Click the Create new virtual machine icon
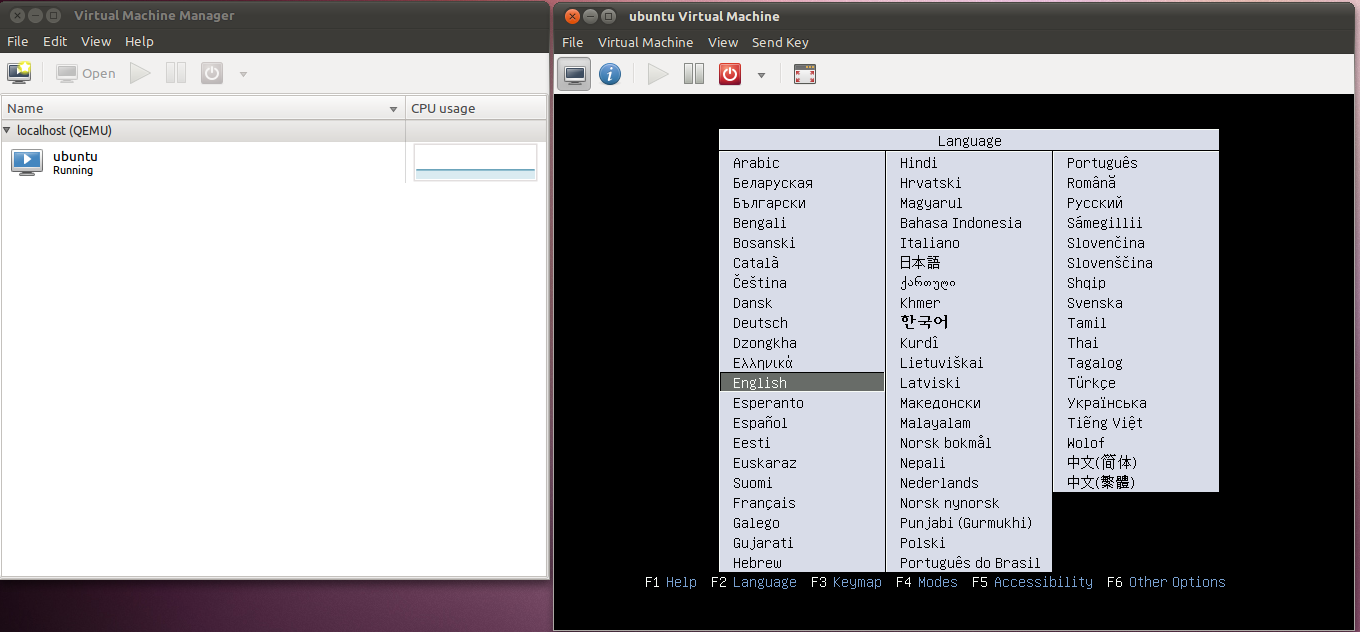Image resolution: width=1360 pixels, height=632 pixels. point(19,73)
